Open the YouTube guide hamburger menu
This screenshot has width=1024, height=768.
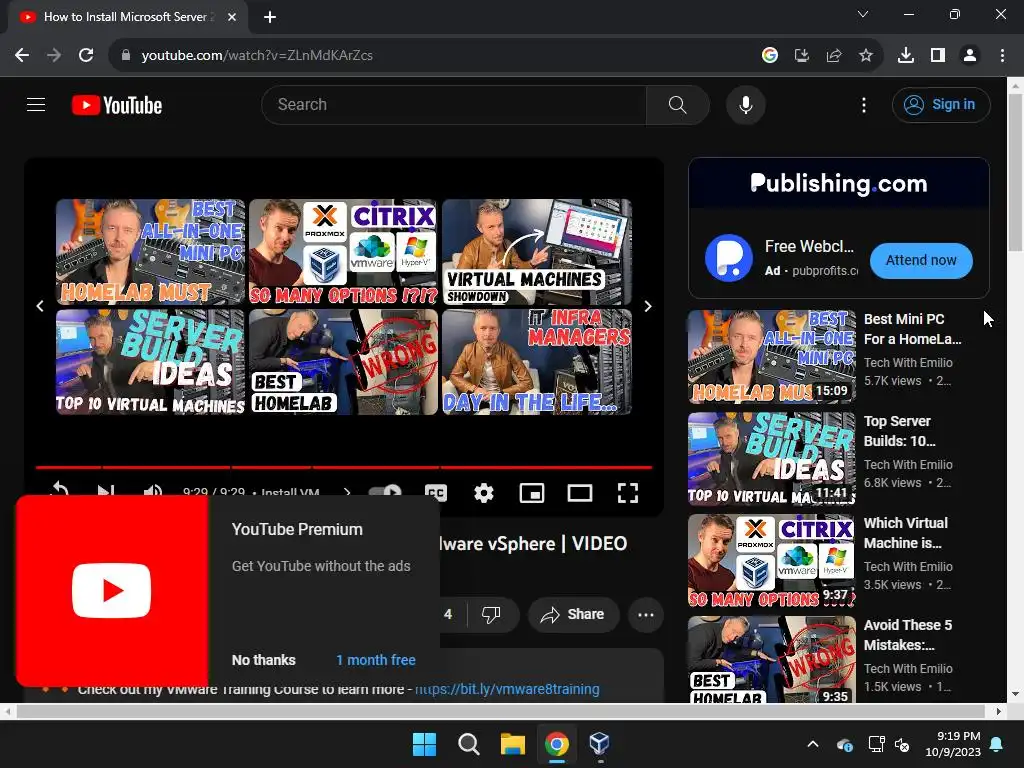coord(36,104)
